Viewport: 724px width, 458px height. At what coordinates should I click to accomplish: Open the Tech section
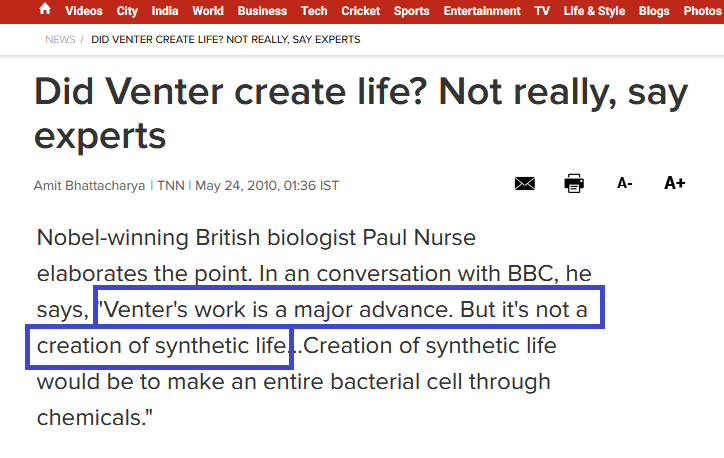[x=314, y=11]
